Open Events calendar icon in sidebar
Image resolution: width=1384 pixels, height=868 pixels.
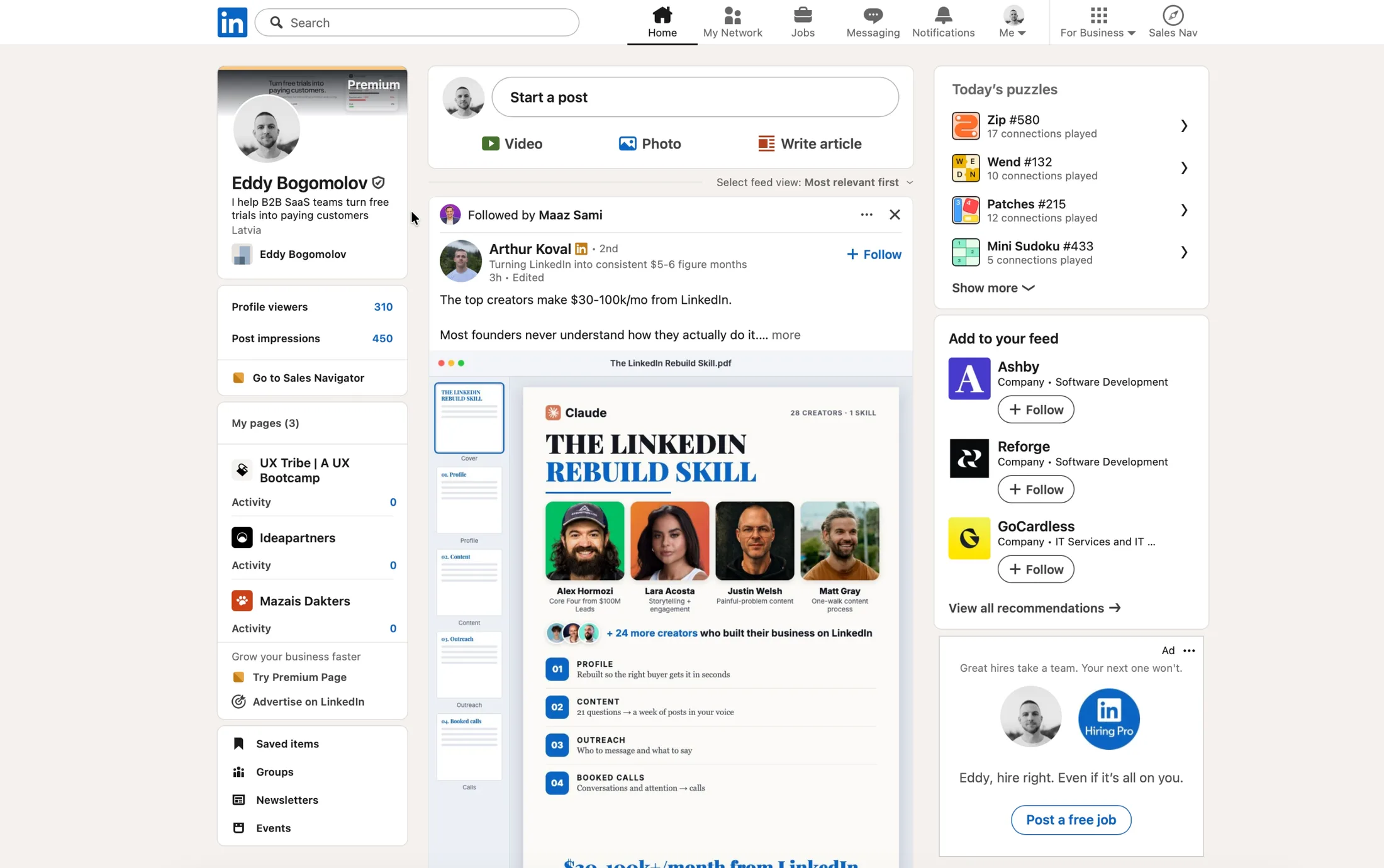[238, 828]
